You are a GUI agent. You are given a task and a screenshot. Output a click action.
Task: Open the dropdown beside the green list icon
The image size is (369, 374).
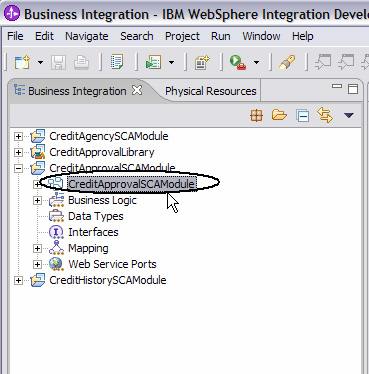pyautogui.click(x=171, y=62)
